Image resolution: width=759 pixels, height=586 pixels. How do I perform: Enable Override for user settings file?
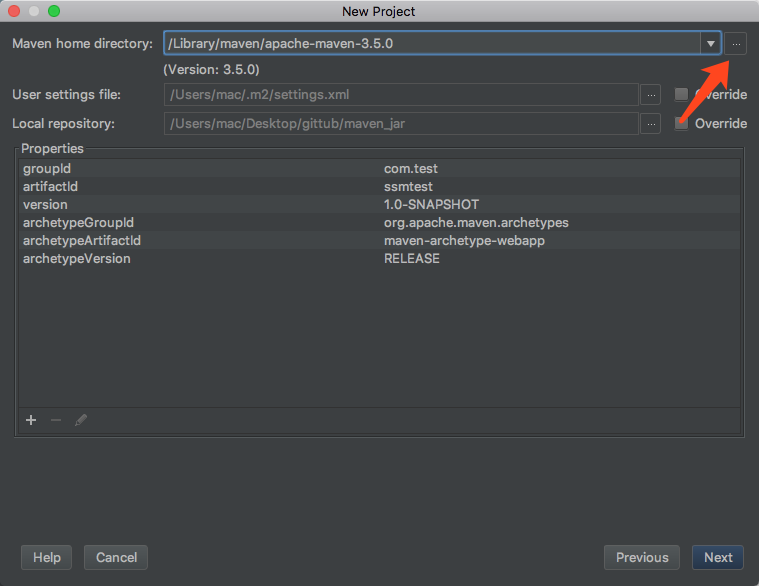tap(682, 95)
